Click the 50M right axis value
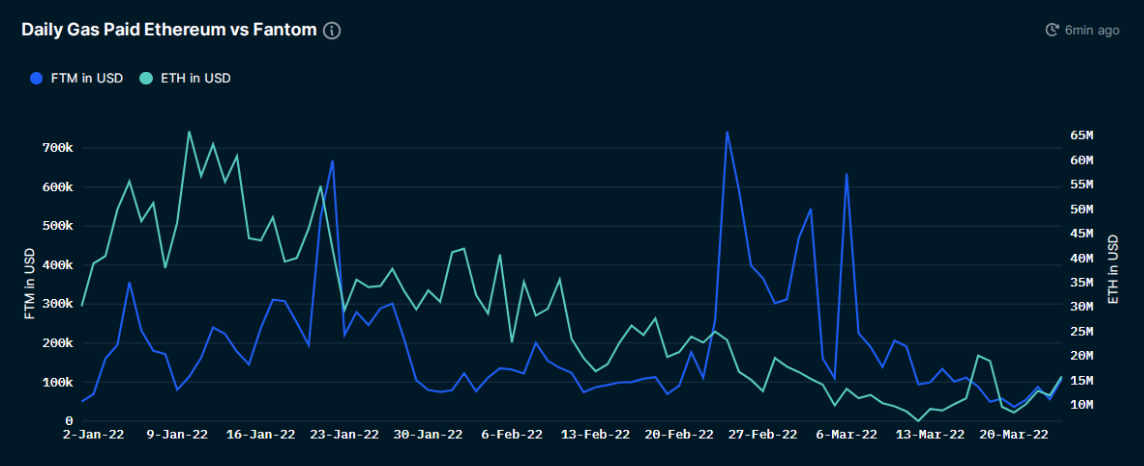This screenshot has height=466, width=1144. (x=1081, y=209)
